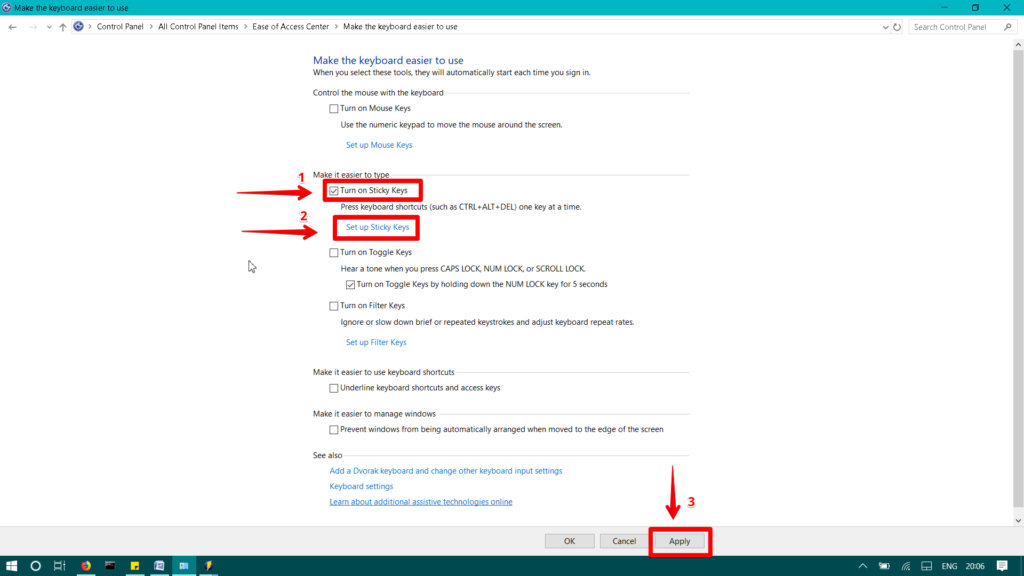Select All Control Panel Items breadcrumb

pyautogui.click(x=198, y=27)
